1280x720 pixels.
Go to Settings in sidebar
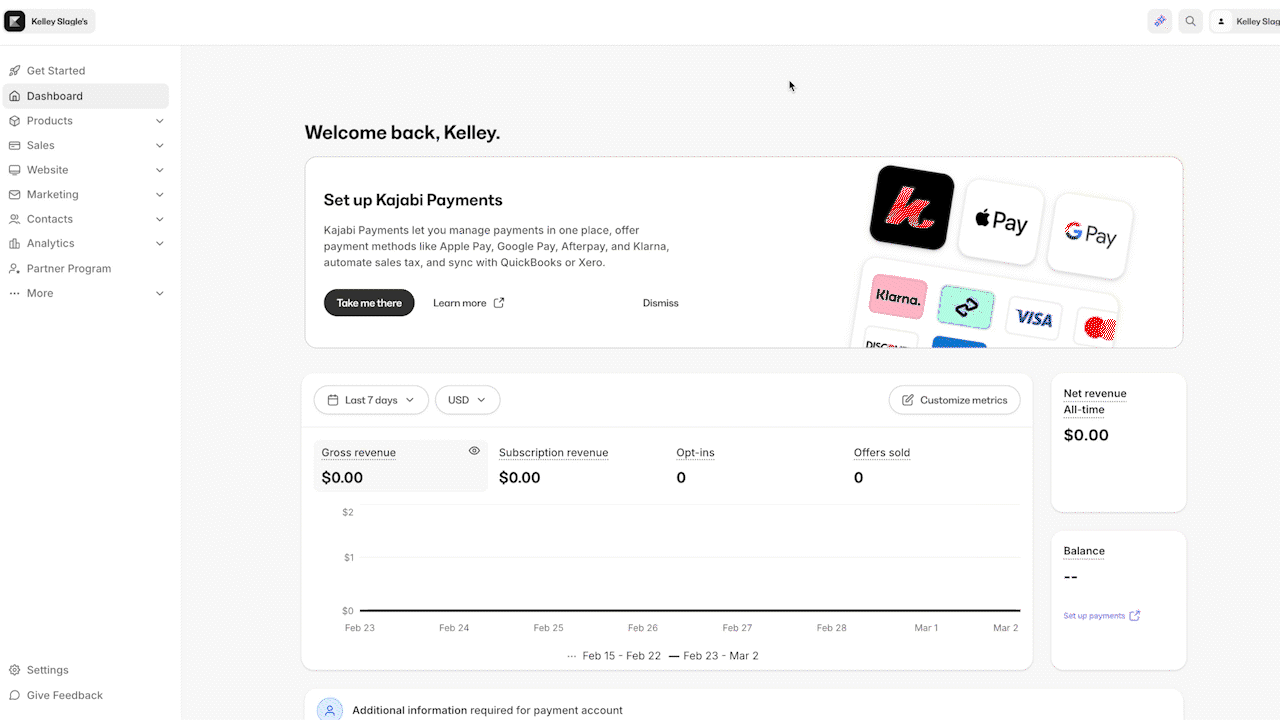pos(86,670)
